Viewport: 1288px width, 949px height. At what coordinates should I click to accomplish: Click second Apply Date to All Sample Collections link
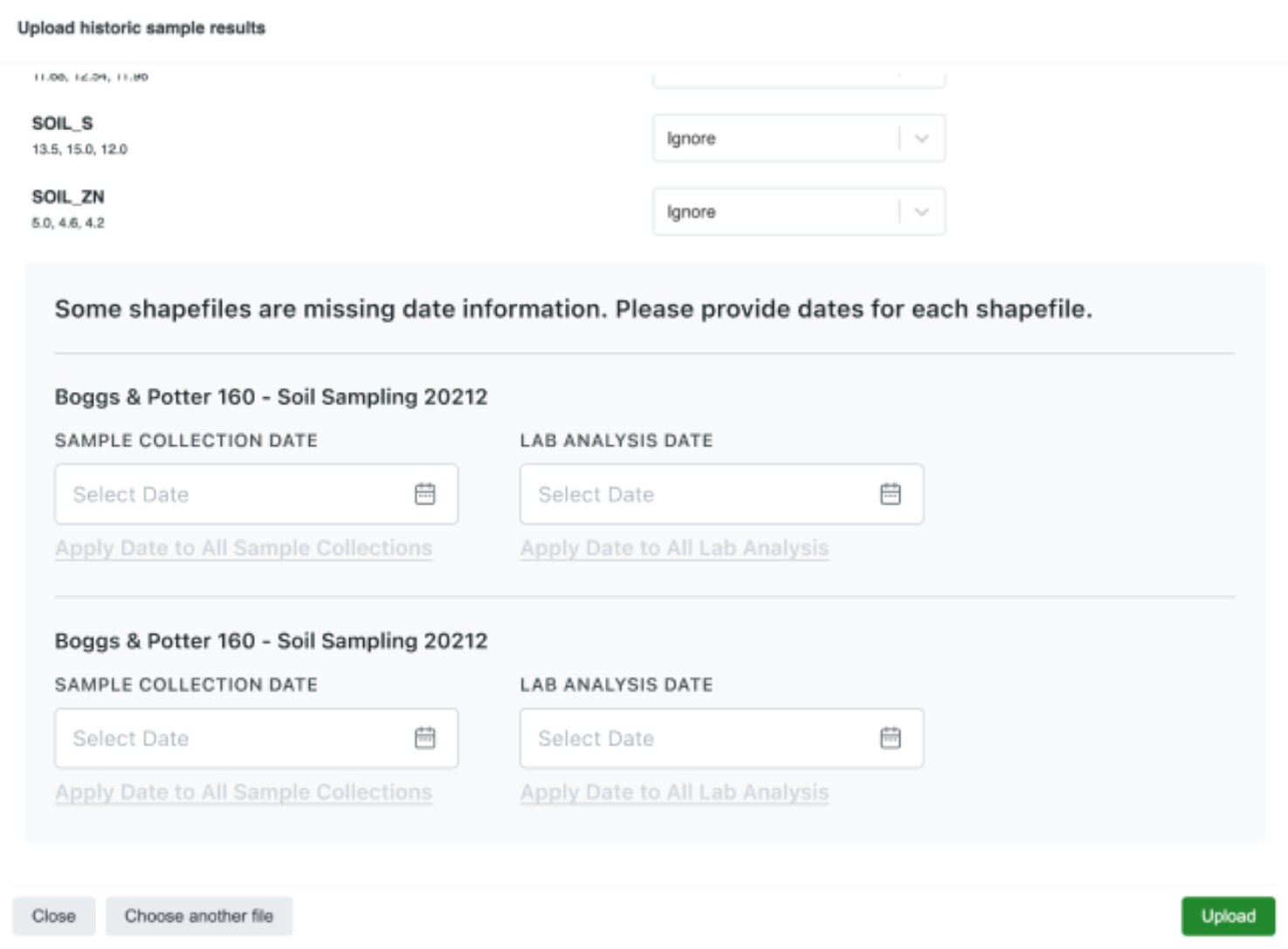click(x=244, y=792)
